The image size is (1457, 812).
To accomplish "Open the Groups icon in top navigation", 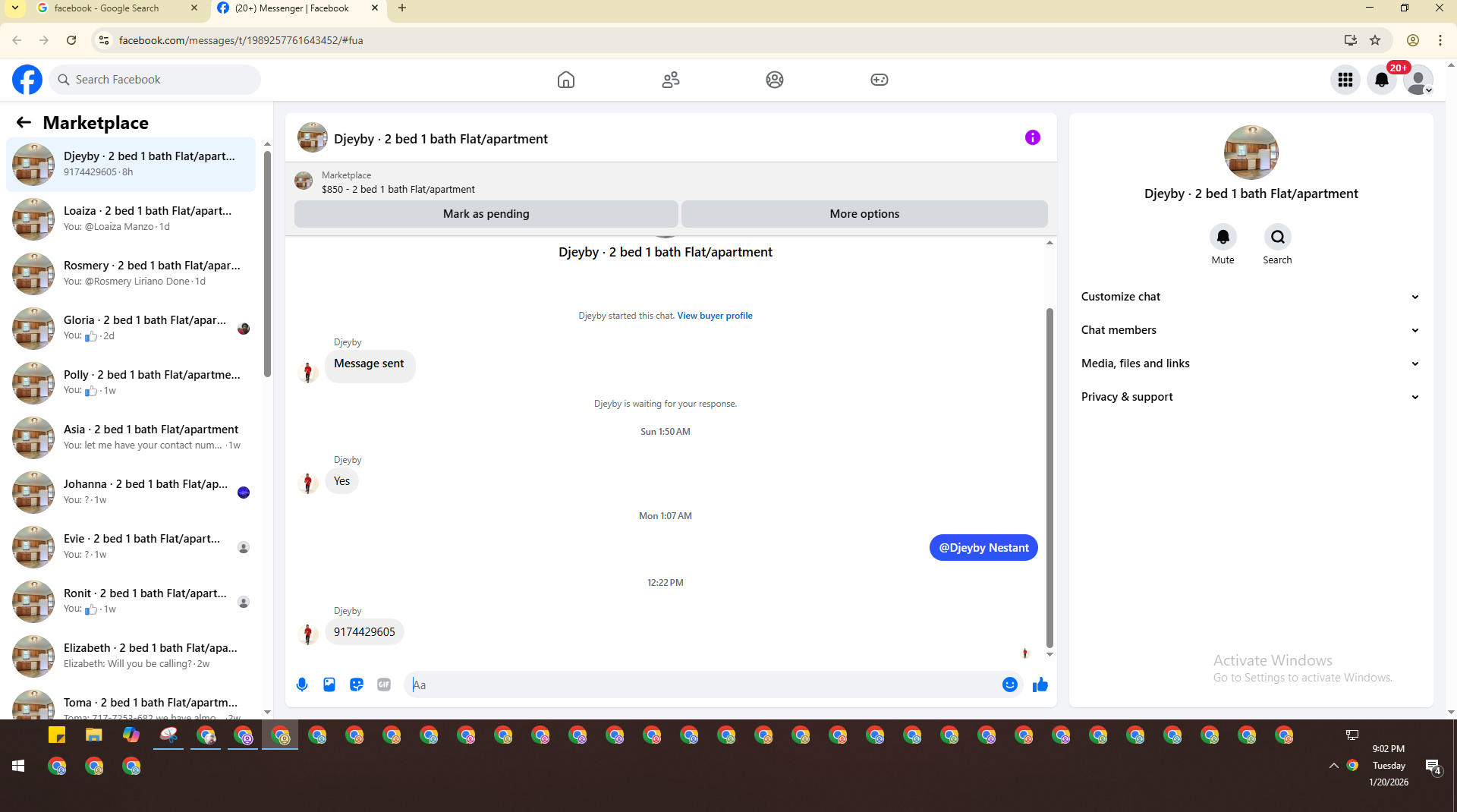I will [775, 80].
